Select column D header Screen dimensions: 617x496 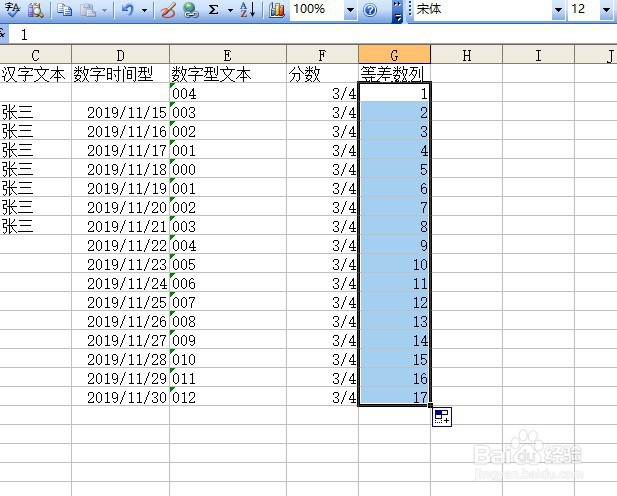[120, 55]
